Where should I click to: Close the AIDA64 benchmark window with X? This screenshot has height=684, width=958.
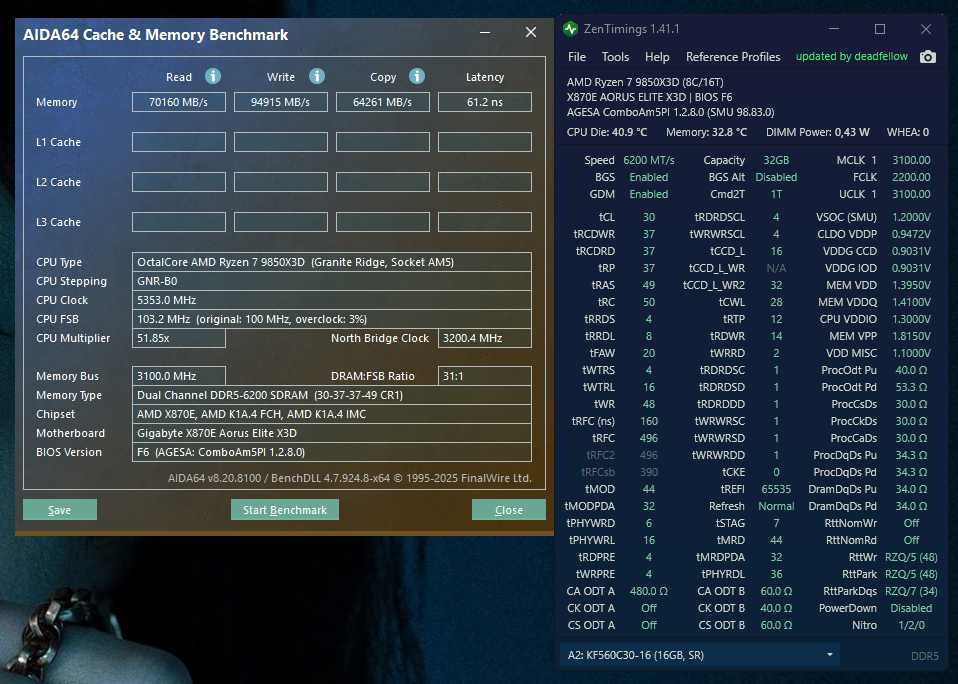[531, 32]
